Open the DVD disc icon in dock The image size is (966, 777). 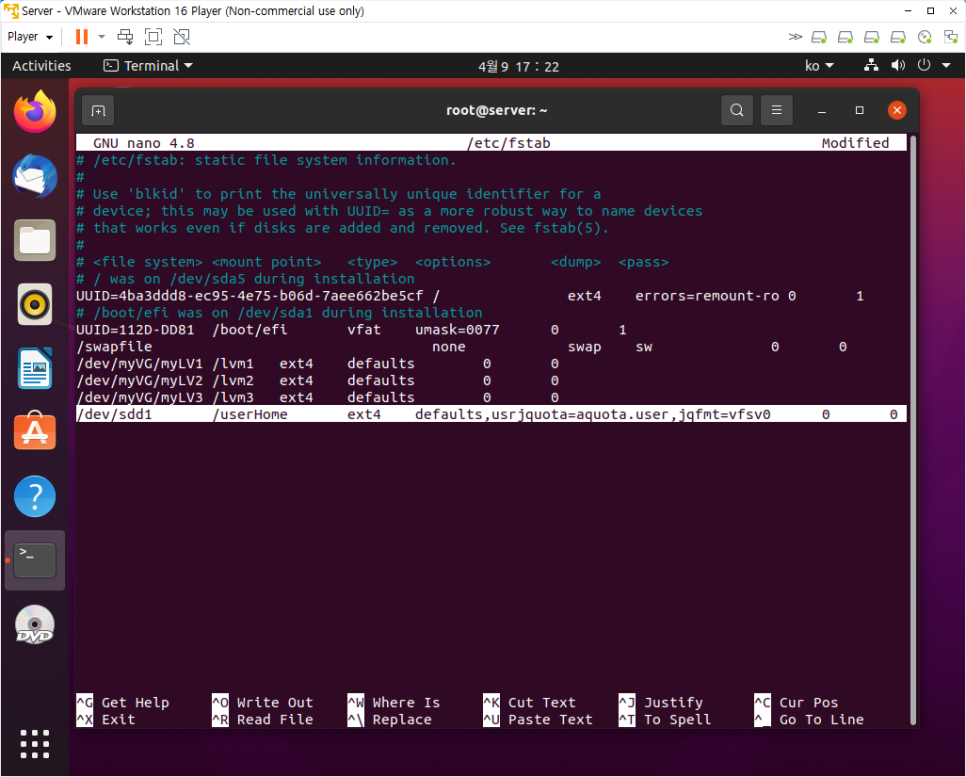click(x=35, y=625)
